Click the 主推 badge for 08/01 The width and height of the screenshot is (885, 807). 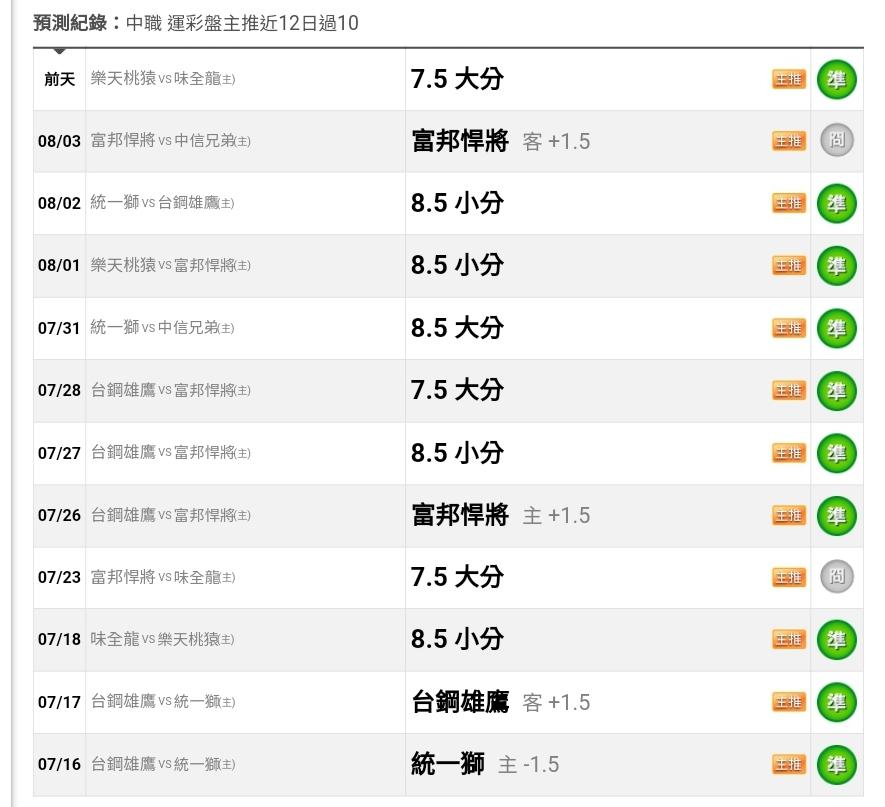tap(788, 266)
